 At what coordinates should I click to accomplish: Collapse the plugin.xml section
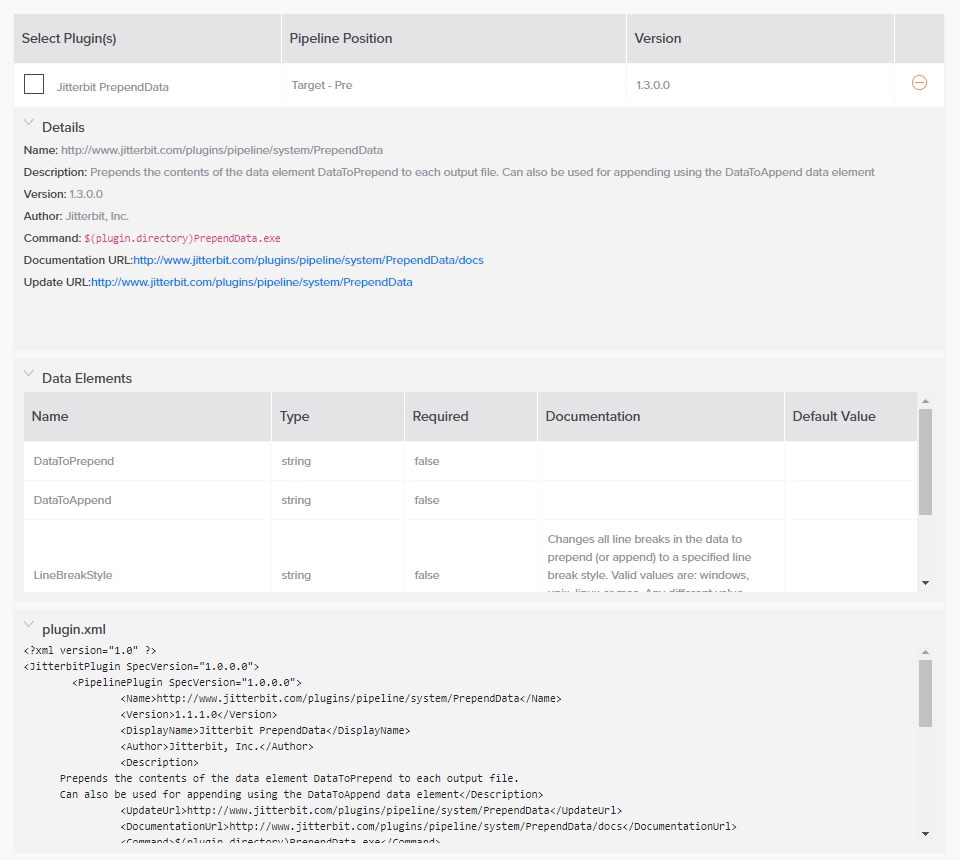(x=28, y=624)
